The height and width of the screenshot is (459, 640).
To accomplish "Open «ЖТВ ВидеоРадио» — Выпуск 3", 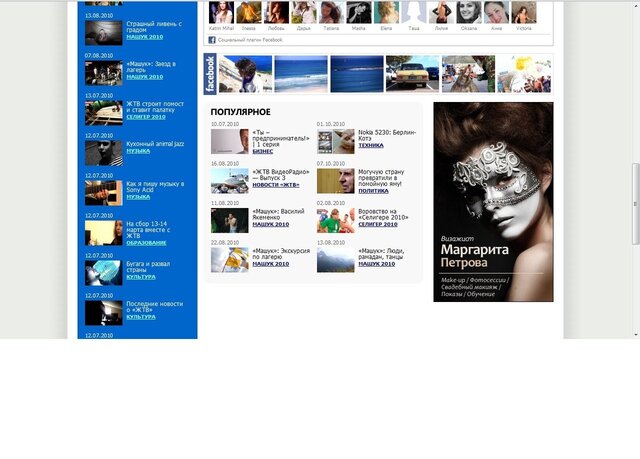I will [x=281, y=175].
